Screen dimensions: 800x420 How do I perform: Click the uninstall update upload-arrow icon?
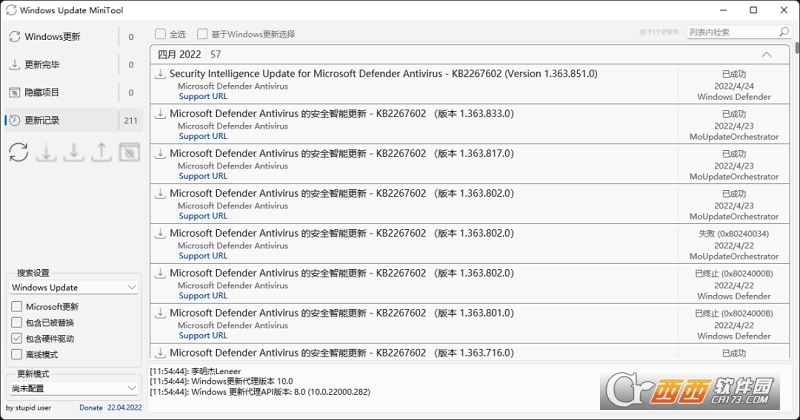(x=102, y=152)
